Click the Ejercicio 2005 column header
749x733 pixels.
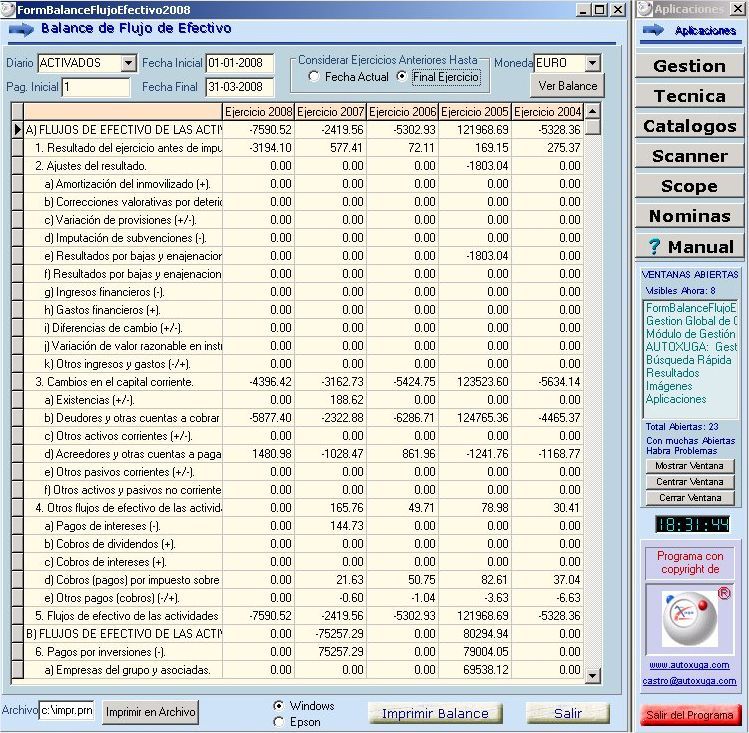[x=475, y=112]
